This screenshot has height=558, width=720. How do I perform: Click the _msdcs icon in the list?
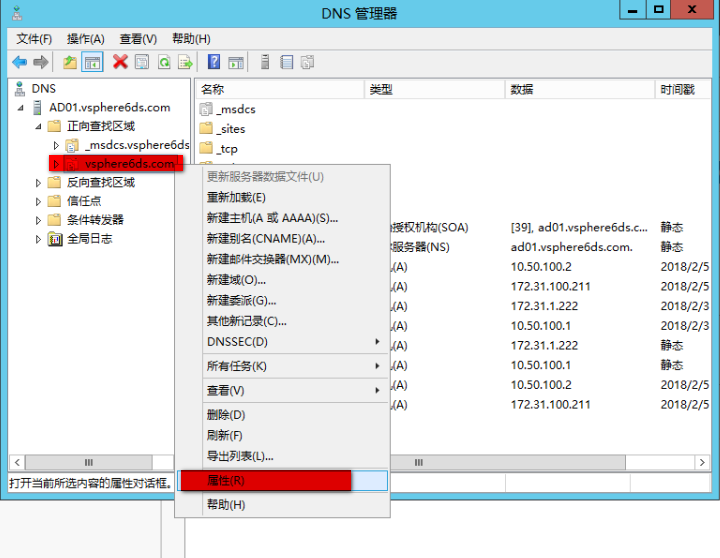click(x=206, y=109)
